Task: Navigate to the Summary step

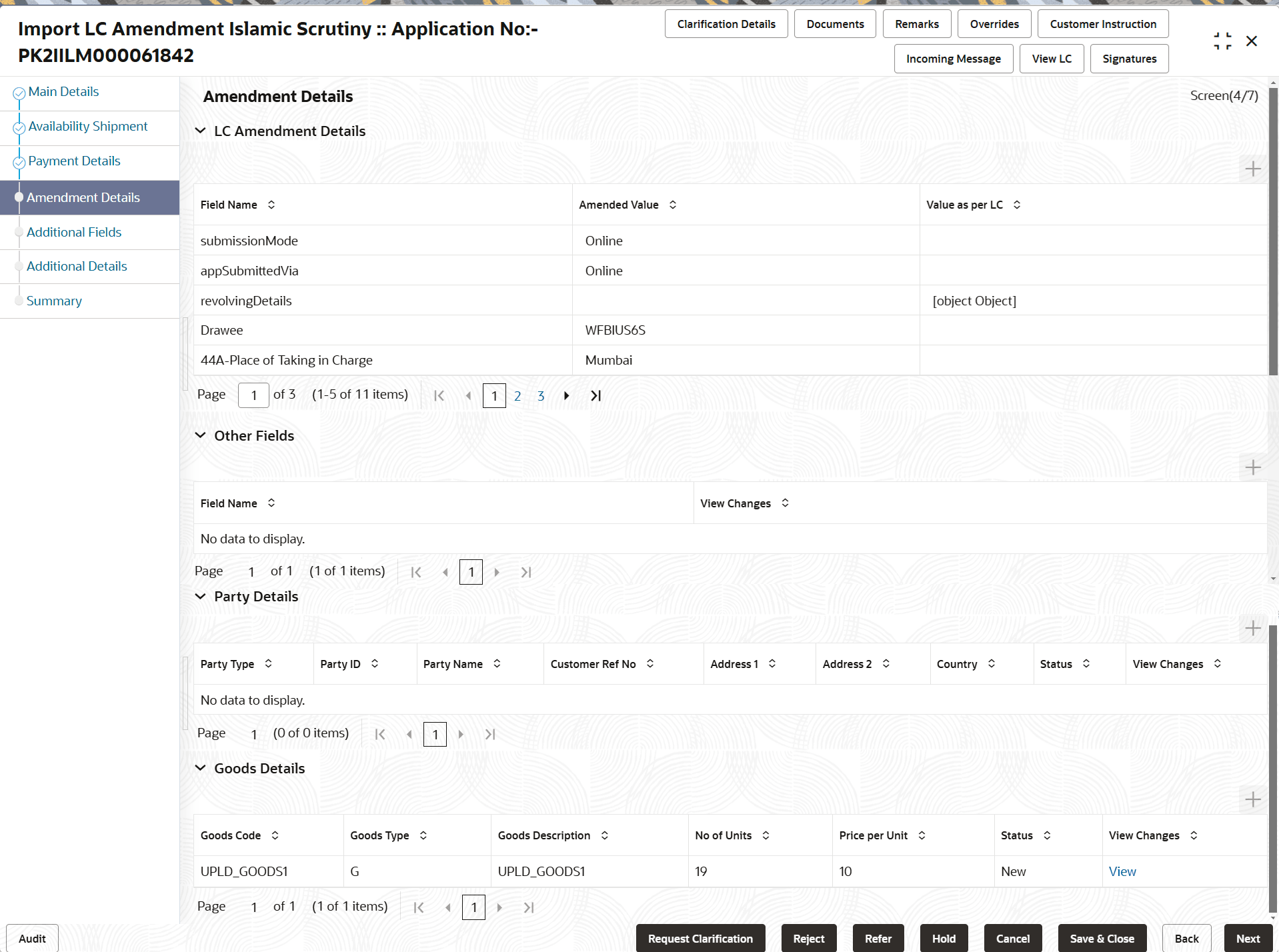Action: (54, 301)
